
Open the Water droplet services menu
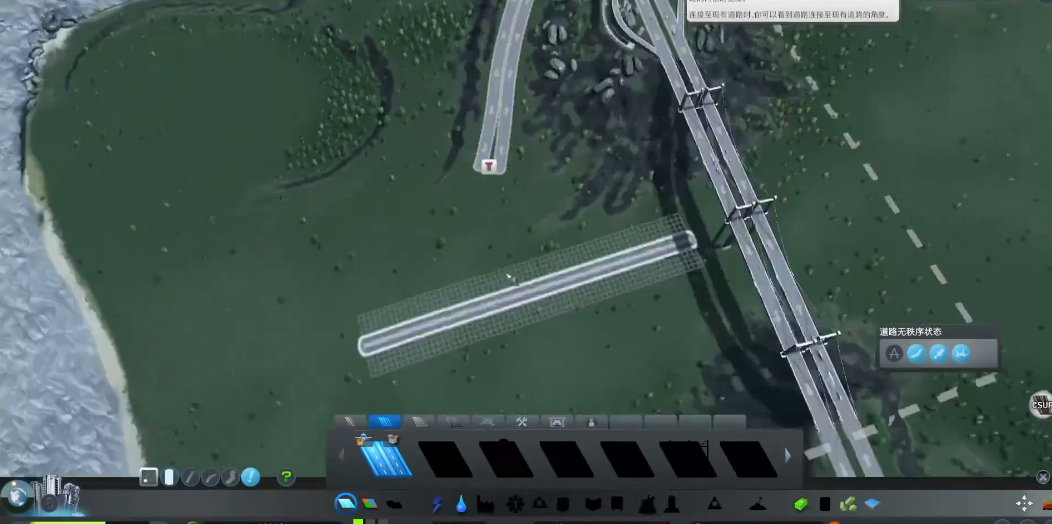[x=461, y=504]
